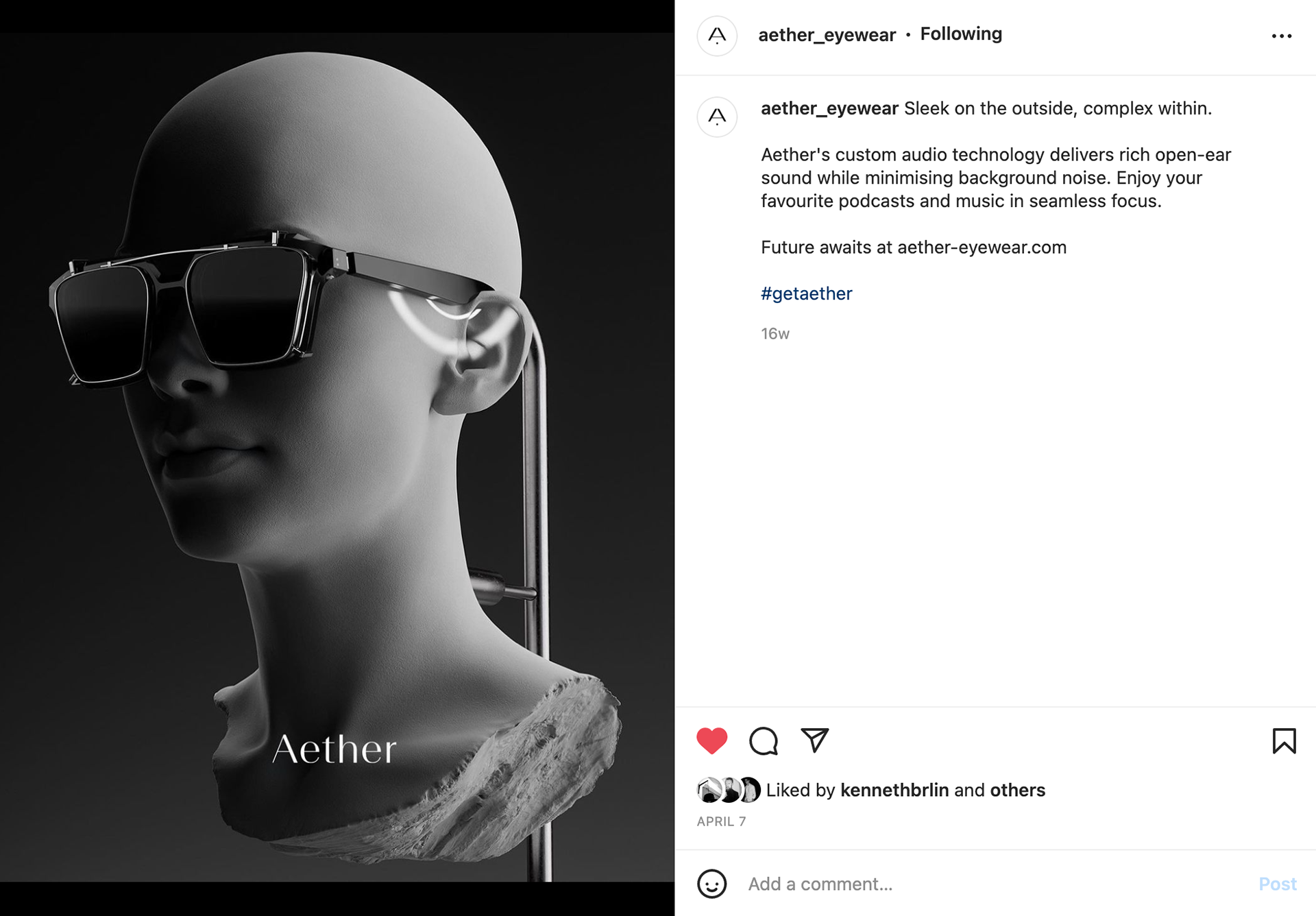The image size is (1316, 916).
Task: Open kennethbrlin's profile from likes
Action: click(x=894, y=790)
